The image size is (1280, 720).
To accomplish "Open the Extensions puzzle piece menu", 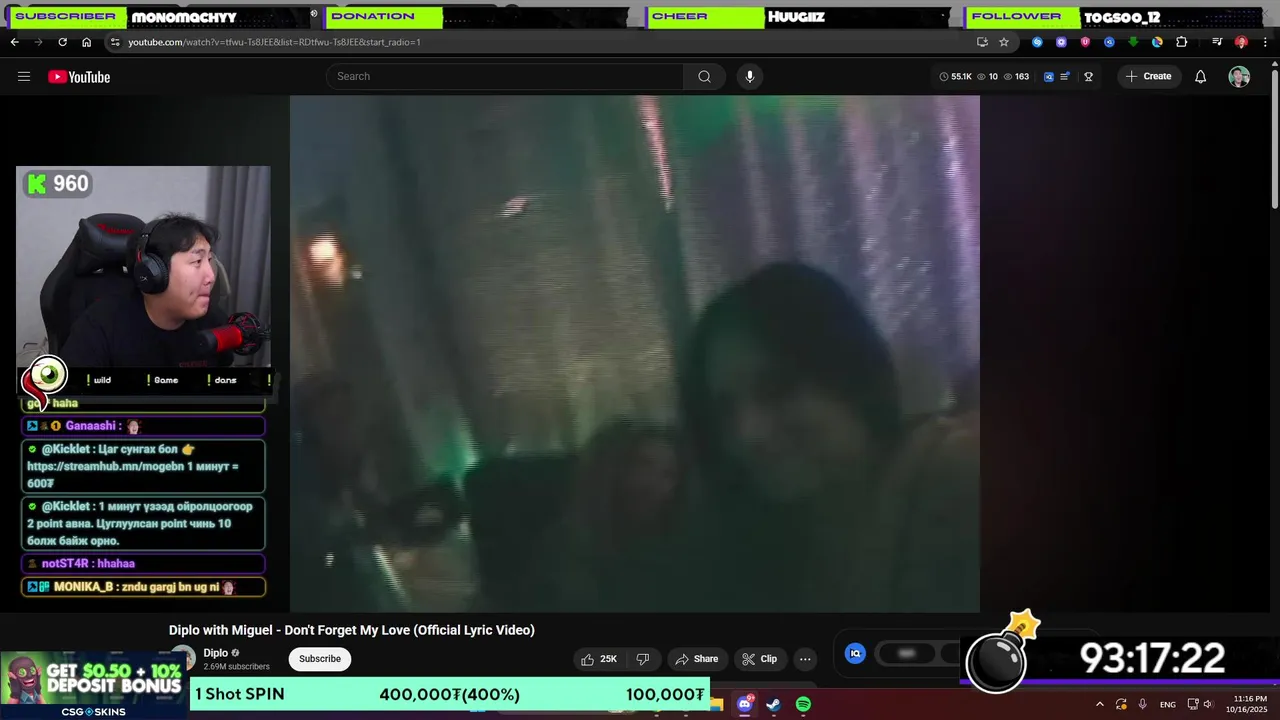I will 1182,42.
